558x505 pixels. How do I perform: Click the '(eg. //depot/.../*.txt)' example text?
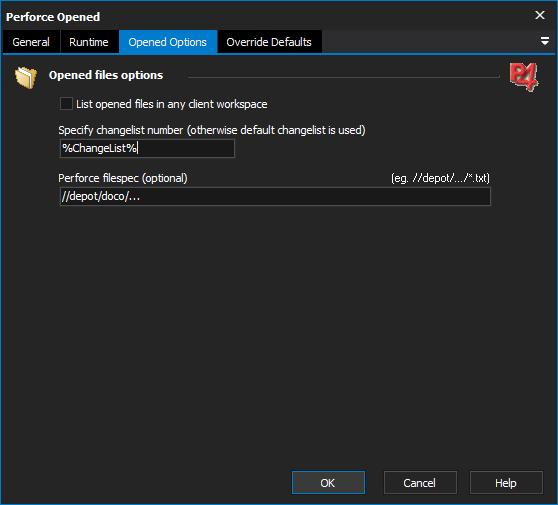(x=440, y=178)
